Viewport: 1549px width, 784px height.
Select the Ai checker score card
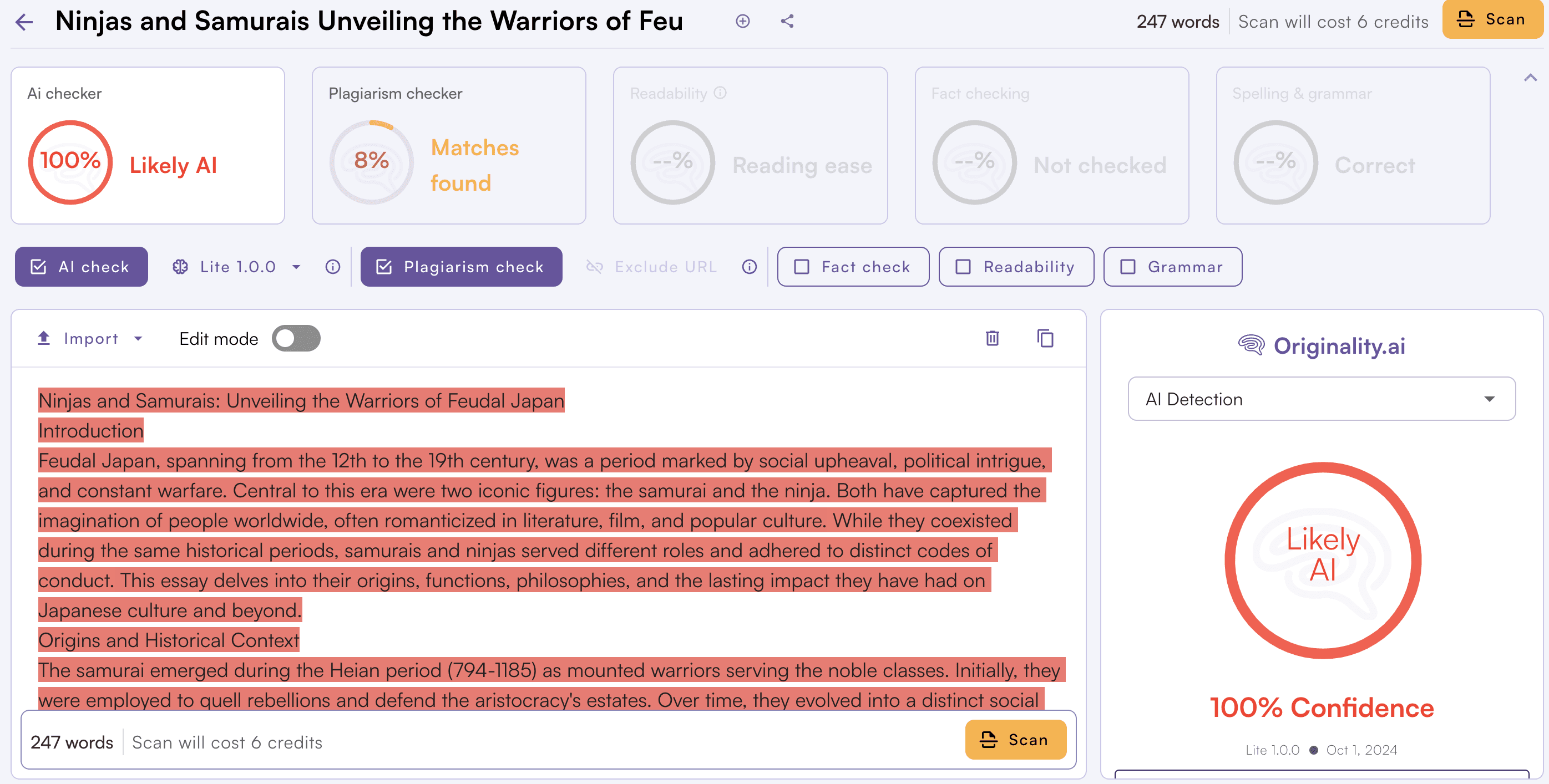[x=148, y=145]
